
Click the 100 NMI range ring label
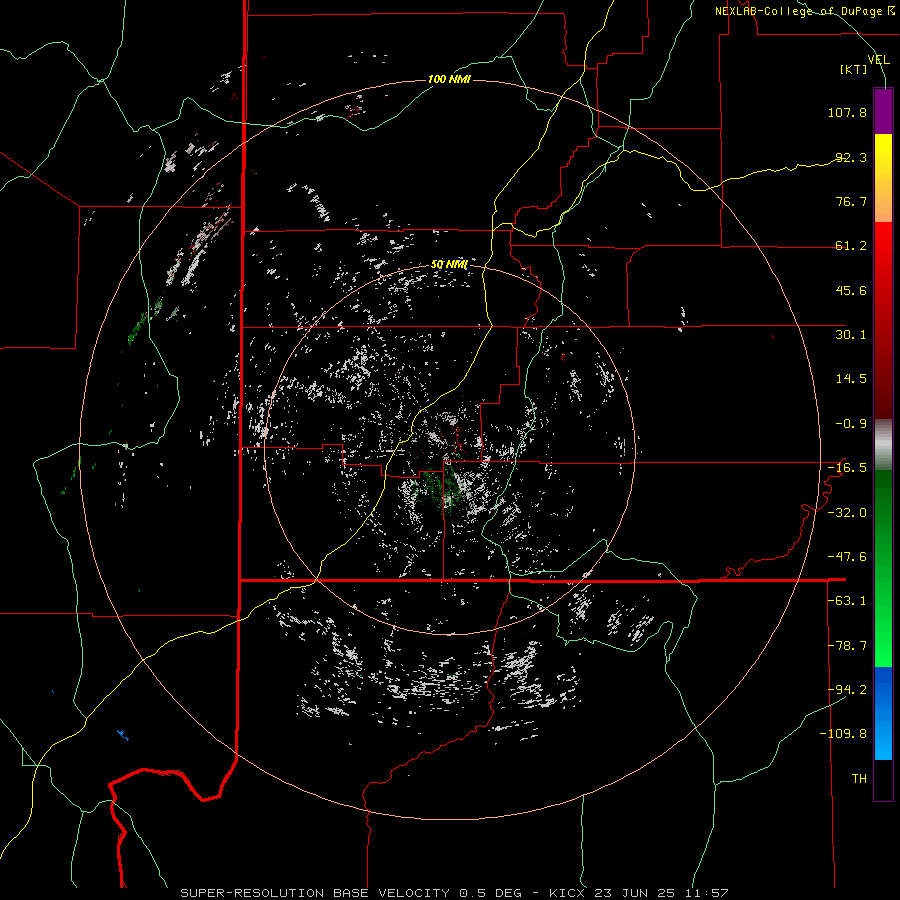coord(449,79)
